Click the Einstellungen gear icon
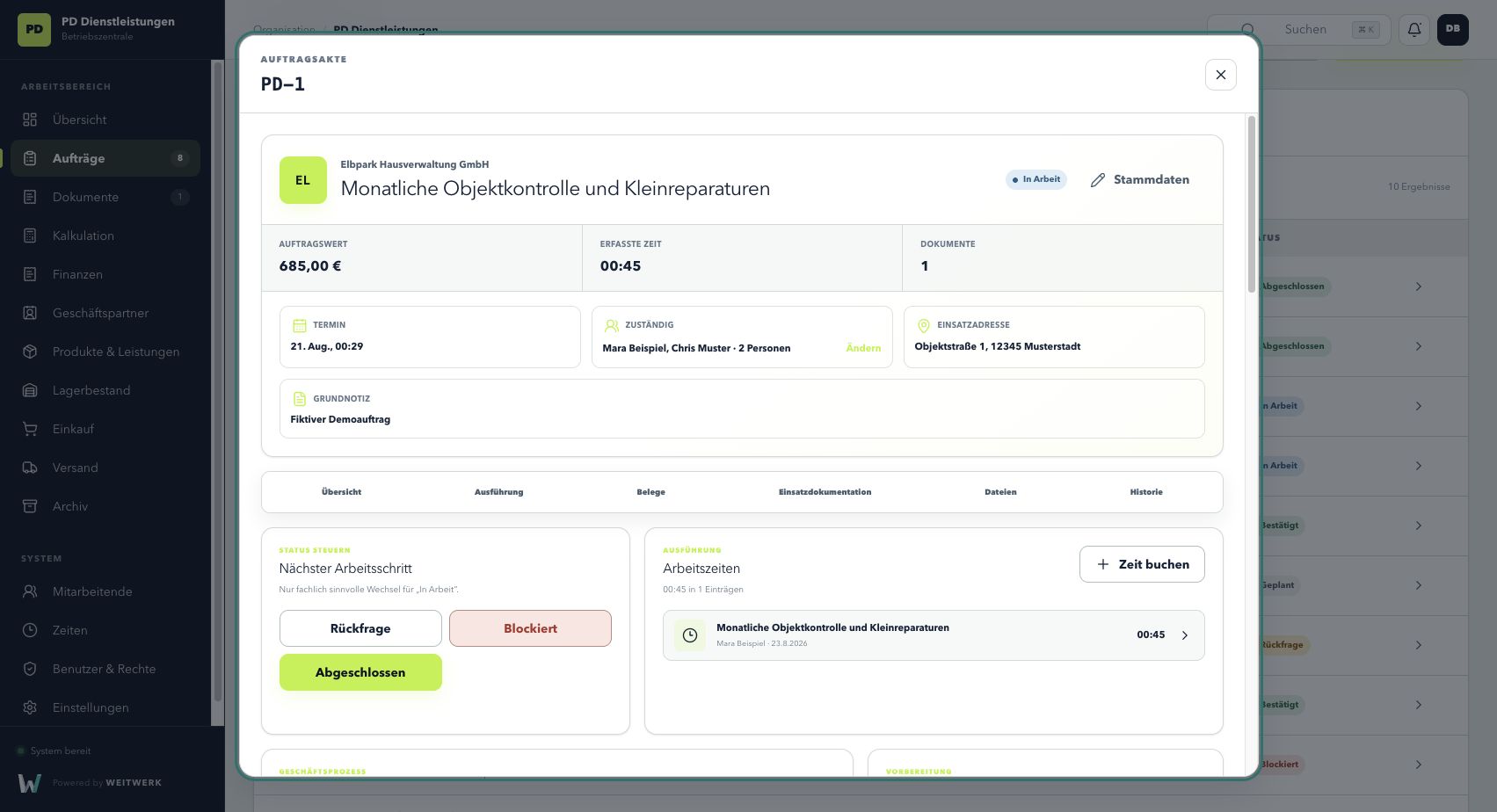The image size is (1497, 812). coord(30,707)
